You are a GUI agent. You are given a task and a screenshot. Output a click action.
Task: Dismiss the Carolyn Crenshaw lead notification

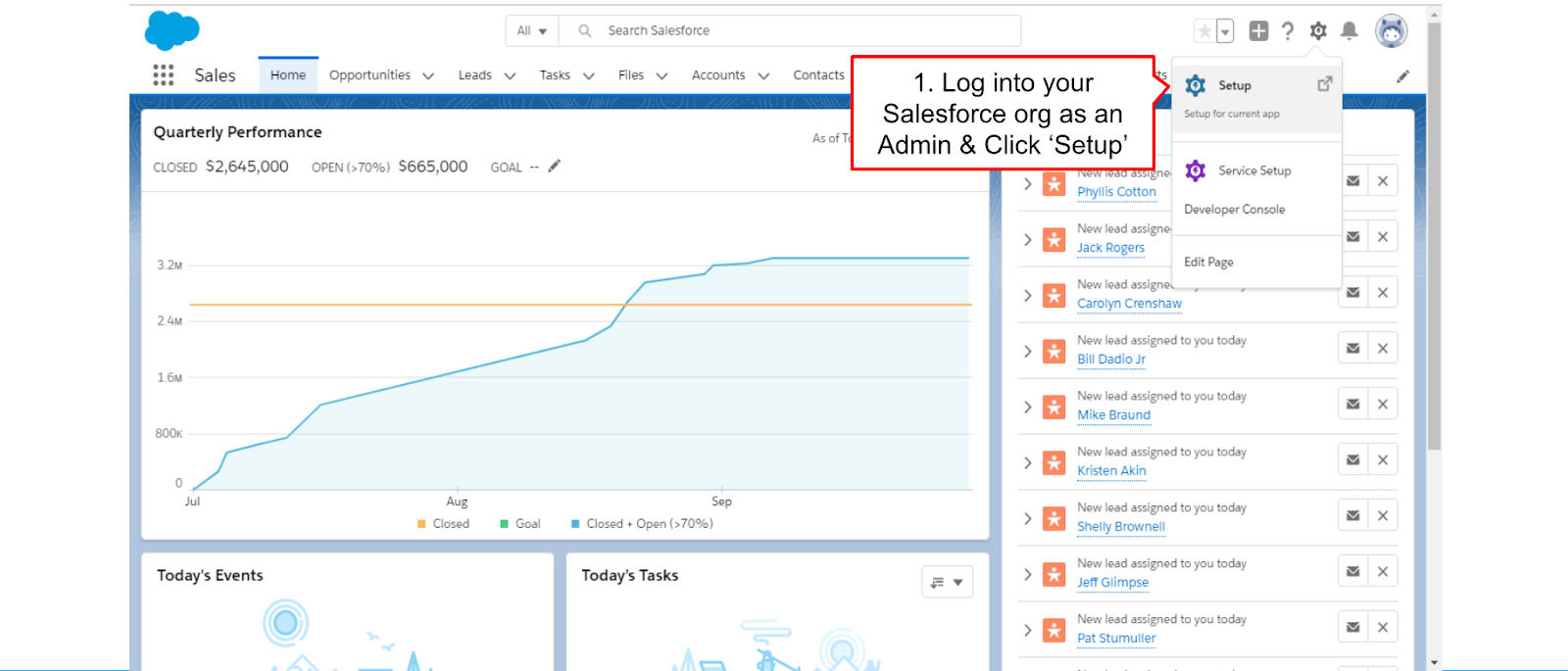coord(1383,293)
